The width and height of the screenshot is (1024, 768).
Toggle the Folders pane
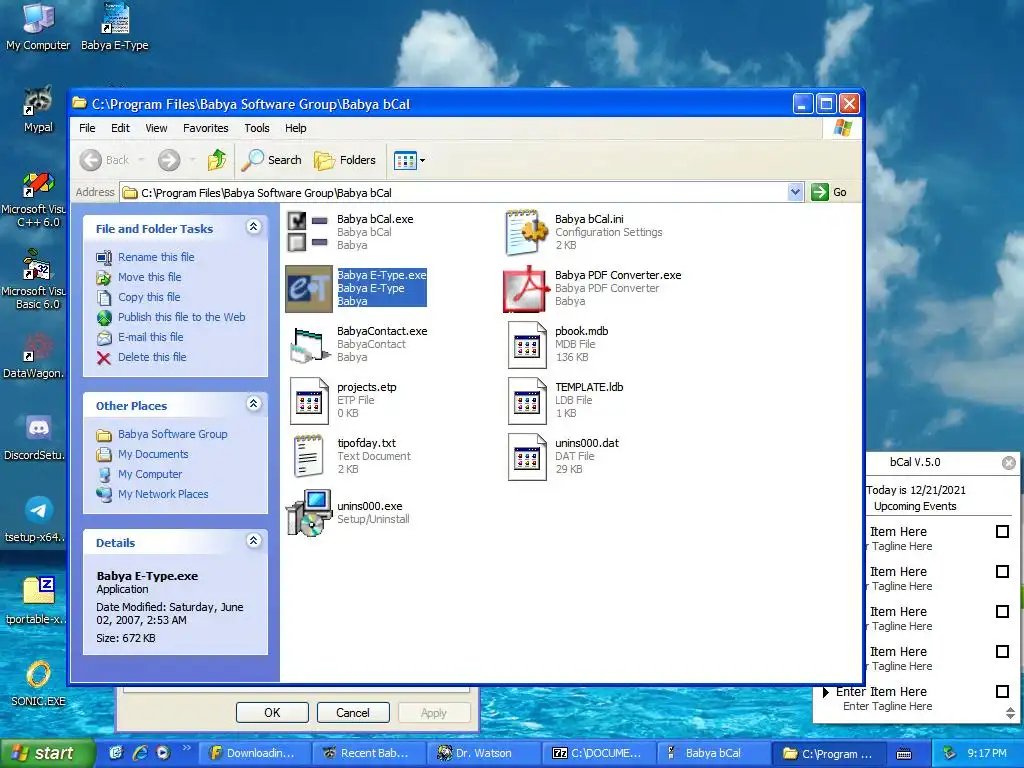pos(345,160)
